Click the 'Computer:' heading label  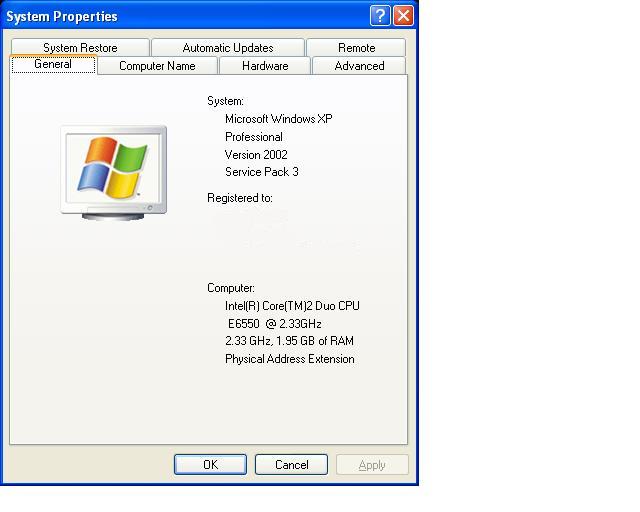pyautogui.click(x=231, y=288)
